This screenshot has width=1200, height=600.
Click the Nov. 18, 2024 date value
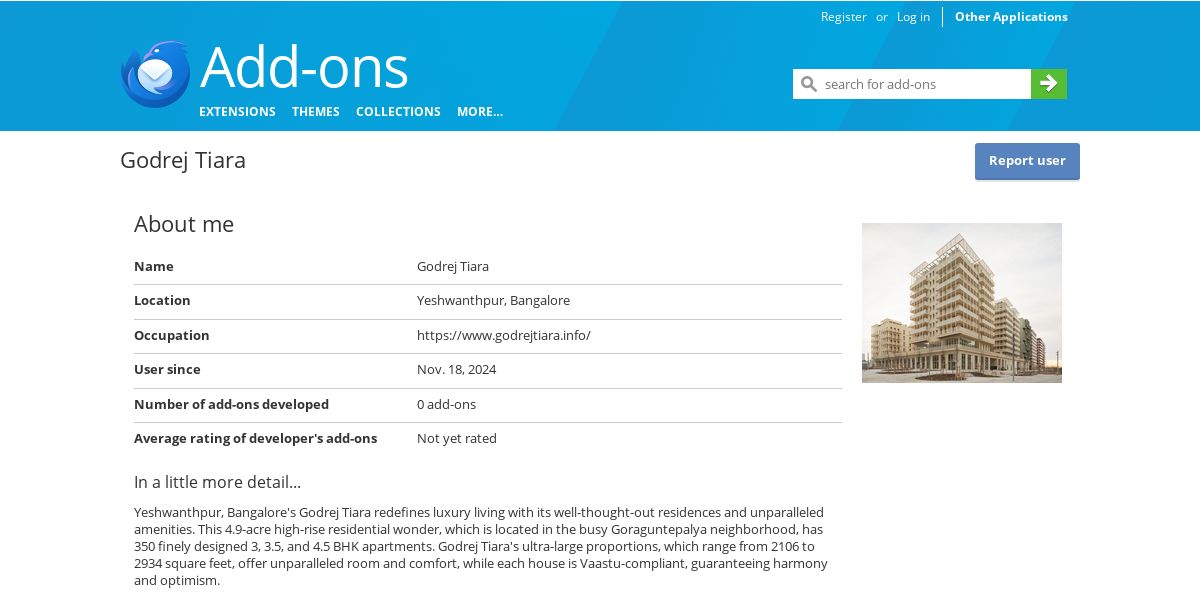coord(456,369)
